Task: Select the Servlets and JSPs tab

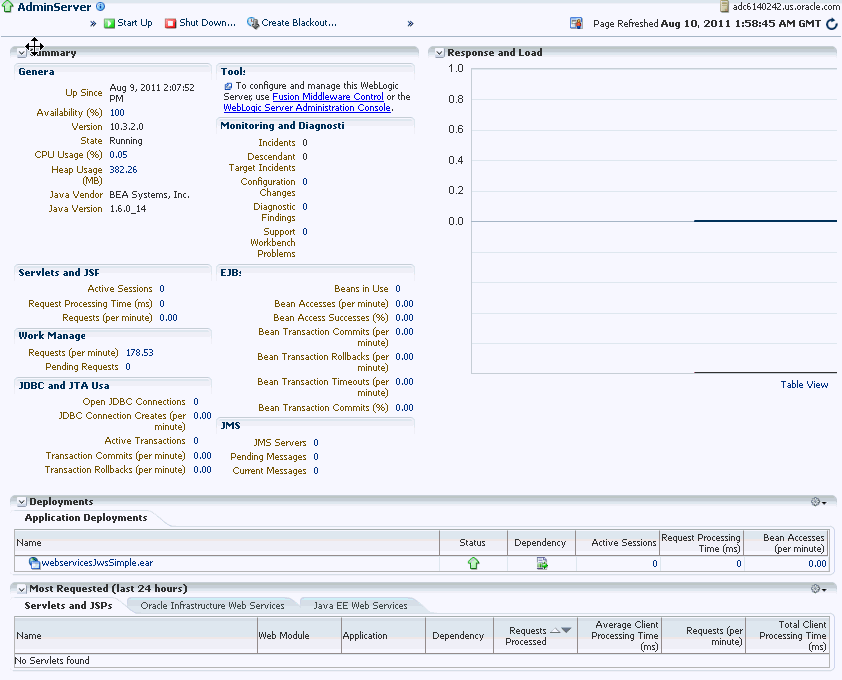Action: coord(68,605)
